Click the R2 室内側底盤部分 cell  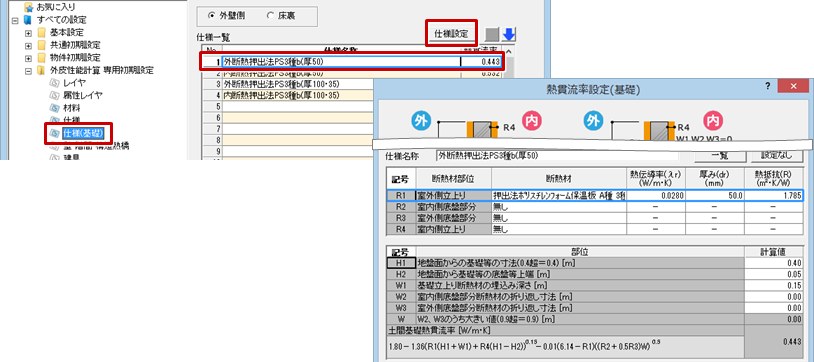tap(453, 206)
